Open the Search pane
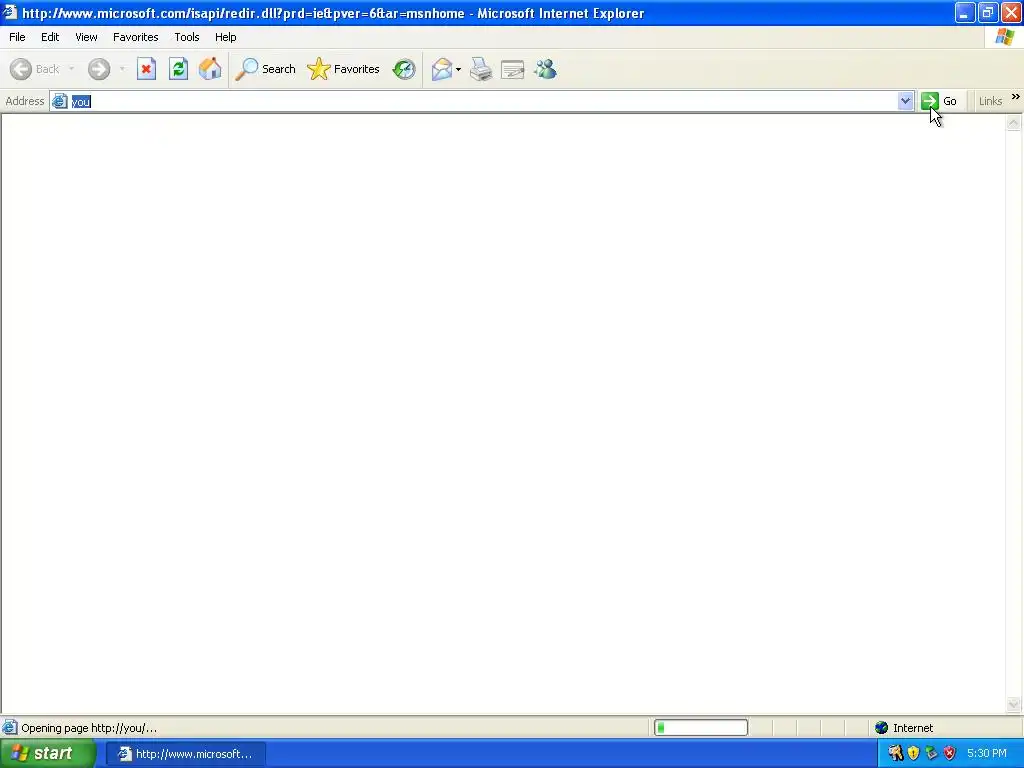This screenshot has width=1024, height=768. [265, 69]
